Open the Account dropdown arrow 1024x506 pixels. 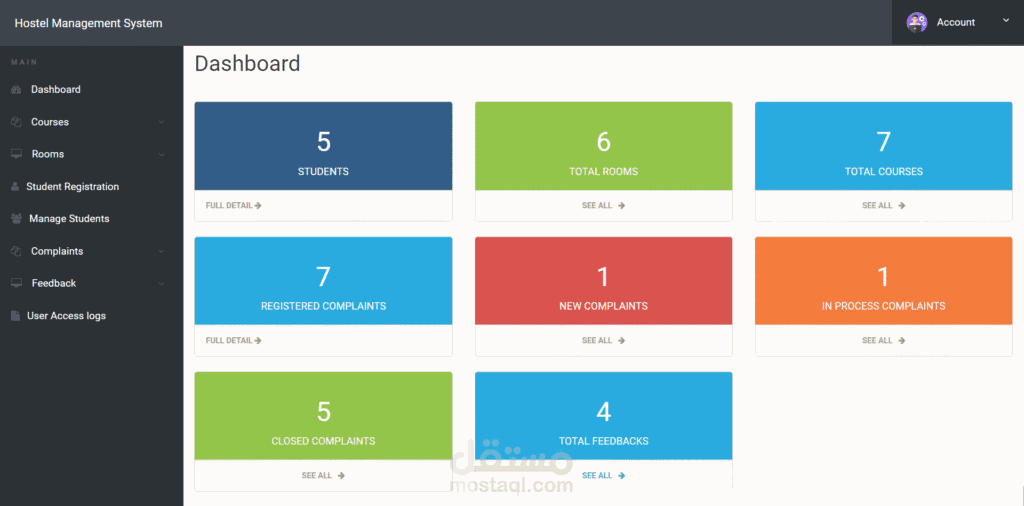point(1006,20)
